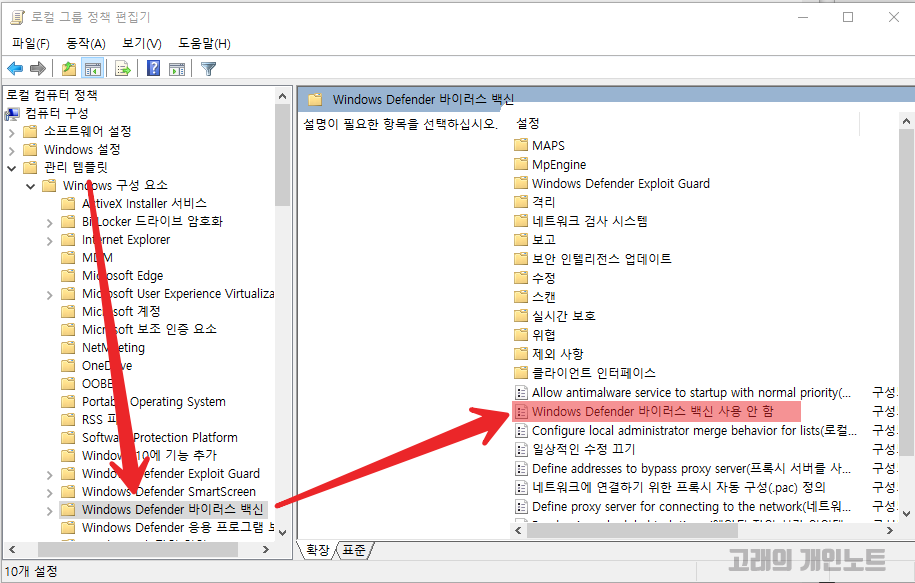Open the 스캔 folder

coord(543,297)
